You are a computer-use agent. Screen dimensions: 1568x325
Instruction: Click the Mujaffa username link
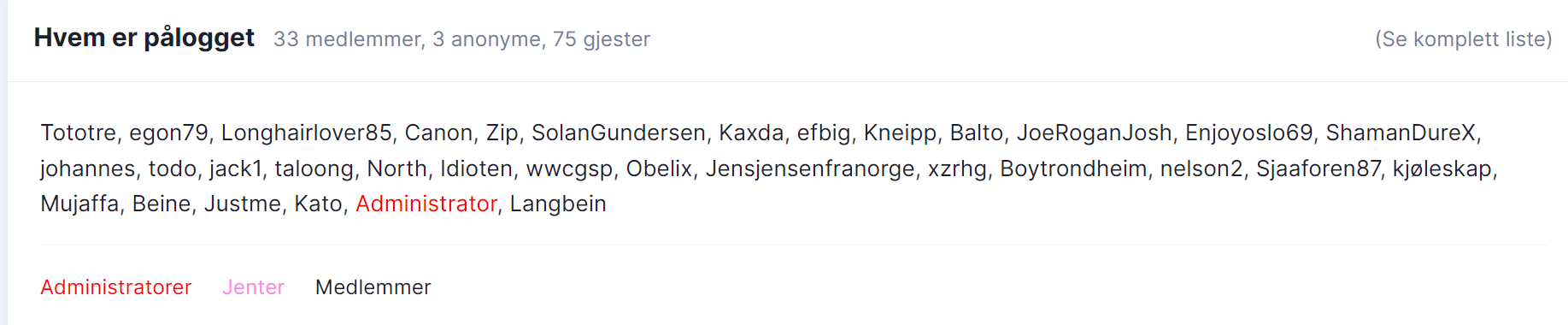[x=79, y=204]
